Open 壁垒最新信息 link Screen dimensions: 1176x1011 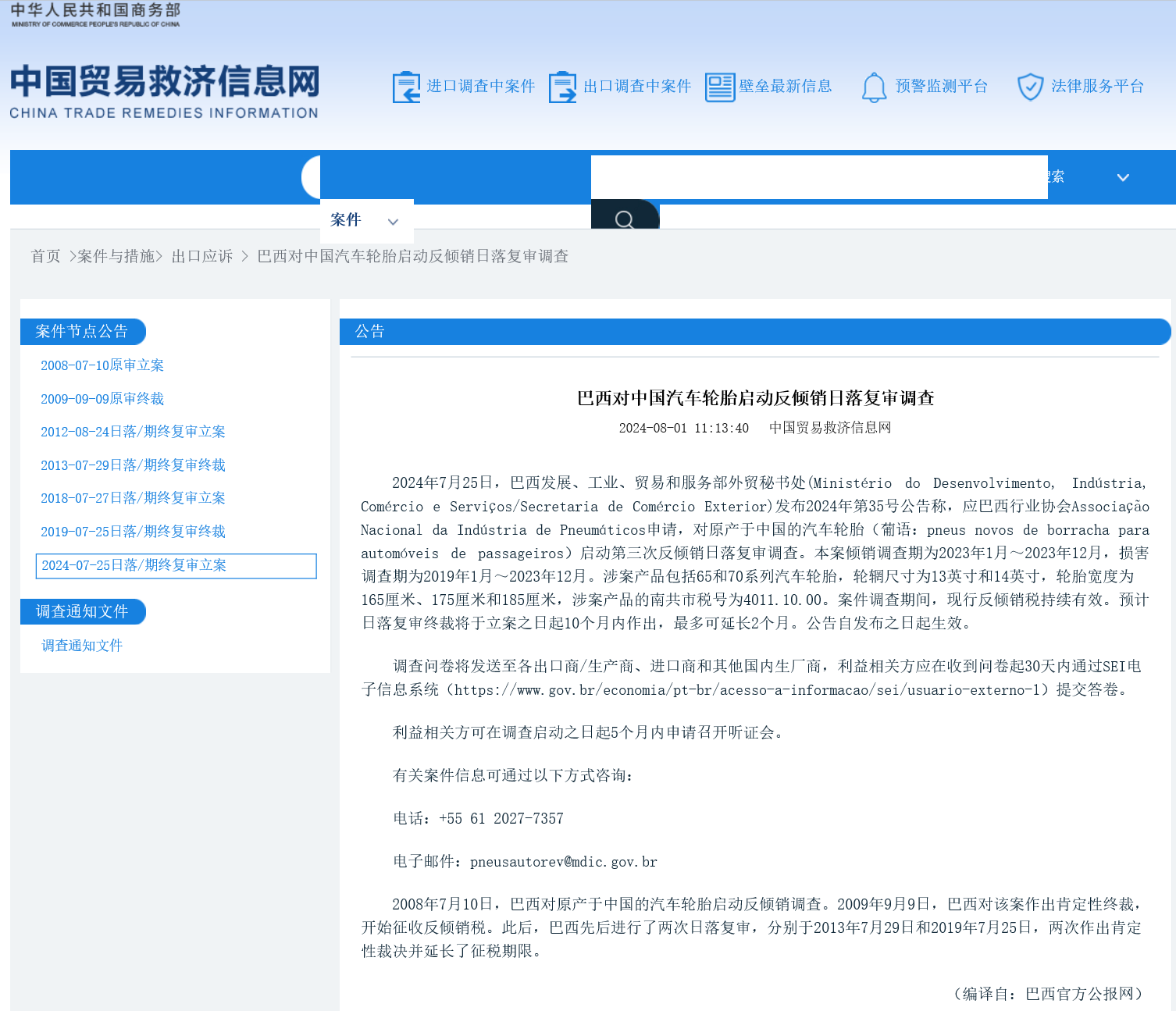(786, 86)
